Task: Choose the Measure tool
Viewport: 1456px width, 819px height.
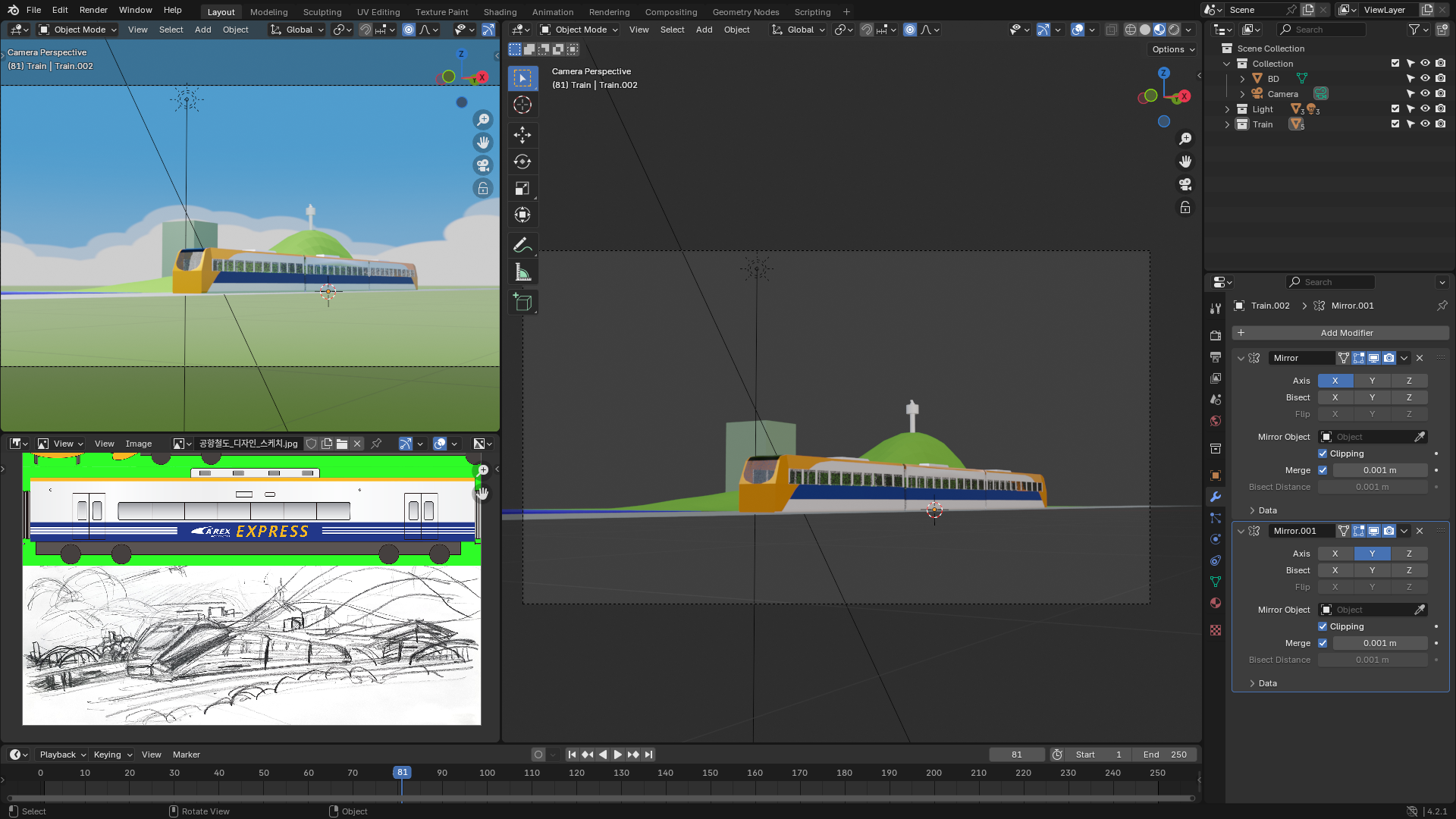Action: click(522, 272)
